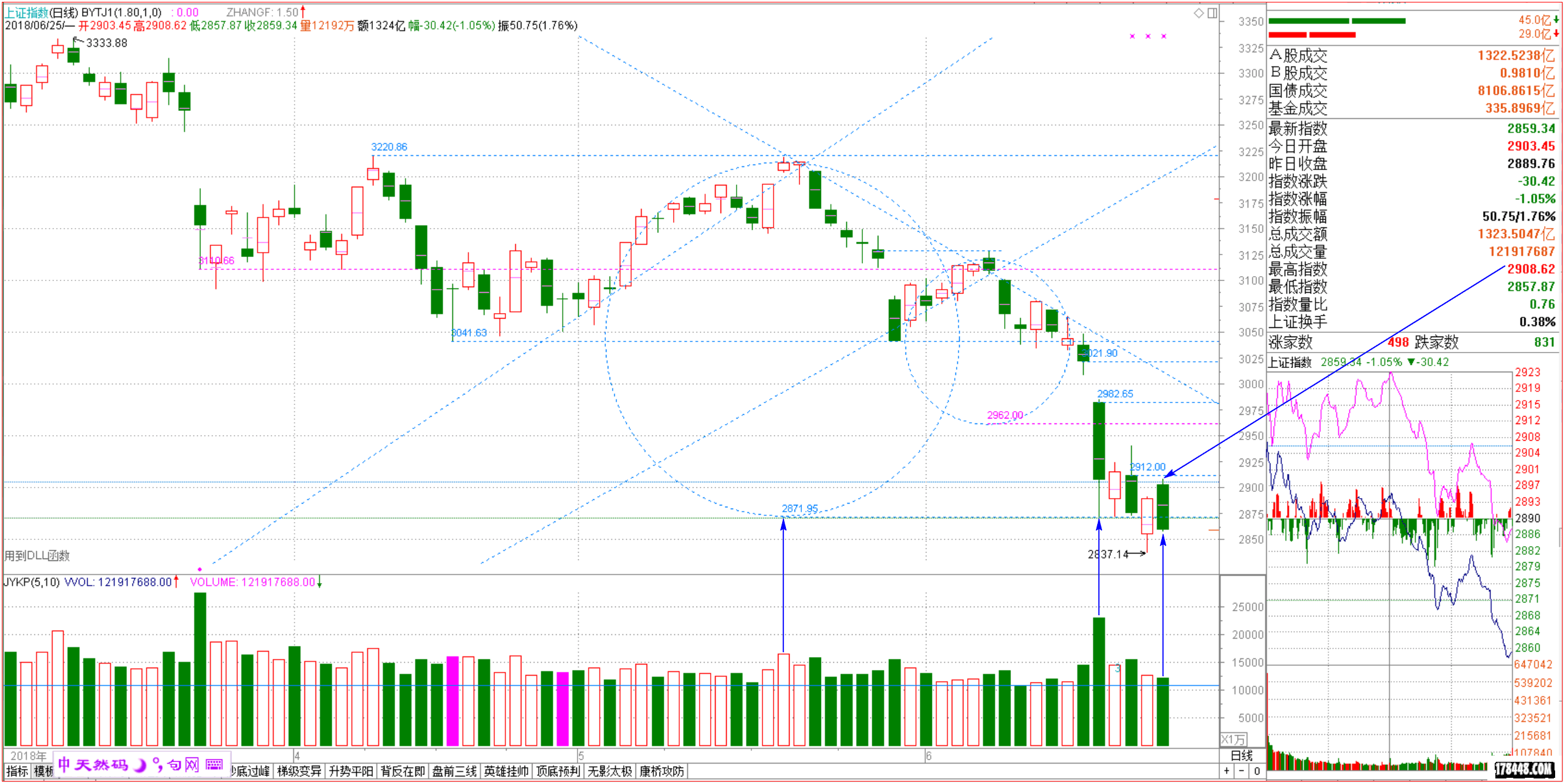Click the 3220.86 price level label
Screen dimensions: 1565x784
point(389,147)
